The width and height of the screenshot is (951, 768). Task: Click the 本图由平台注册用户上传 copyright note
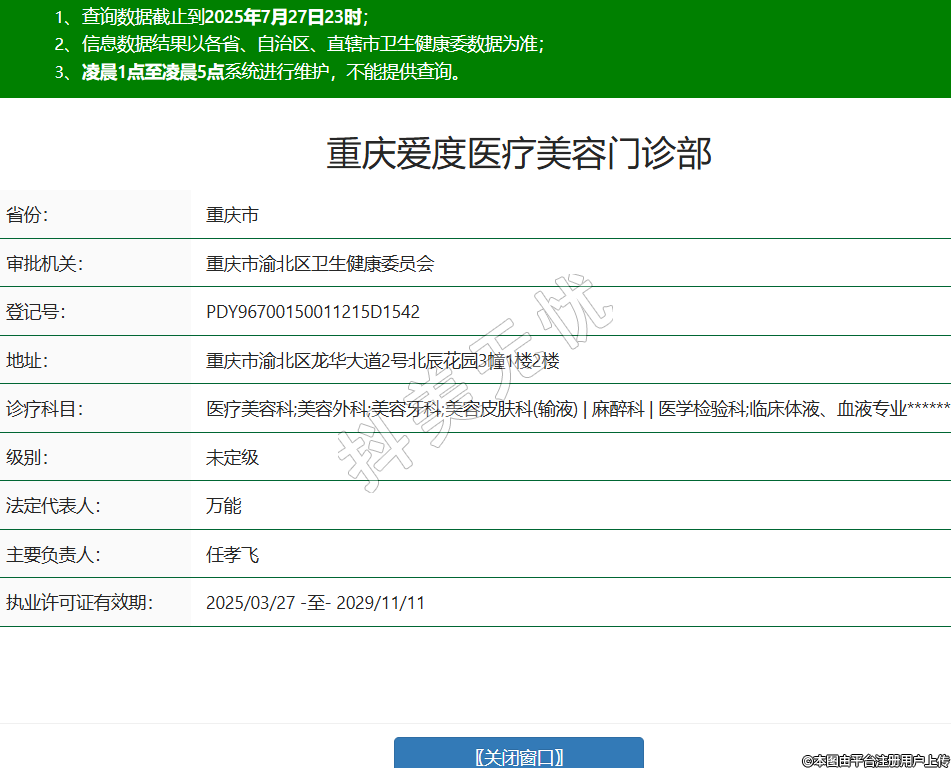click(x=876, y=761)
